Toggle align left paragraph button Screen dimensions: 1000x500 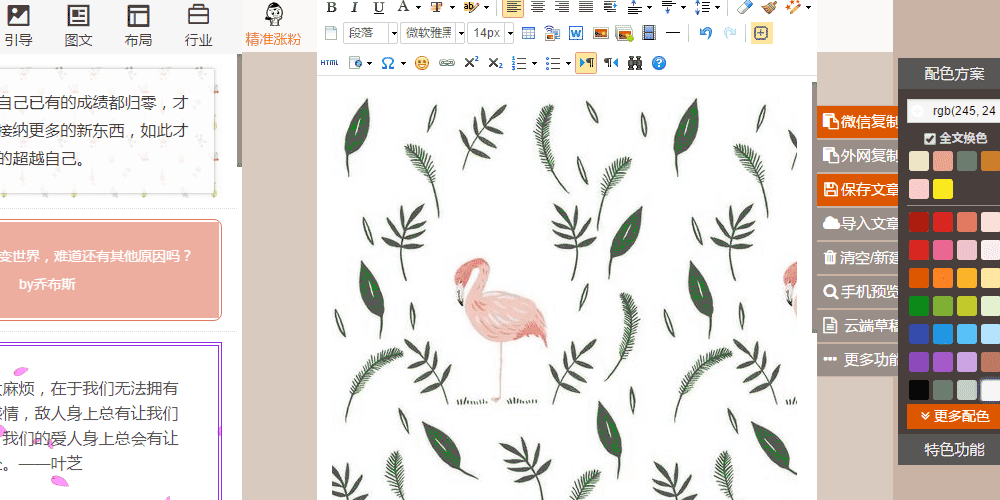(x=513, y=8)
